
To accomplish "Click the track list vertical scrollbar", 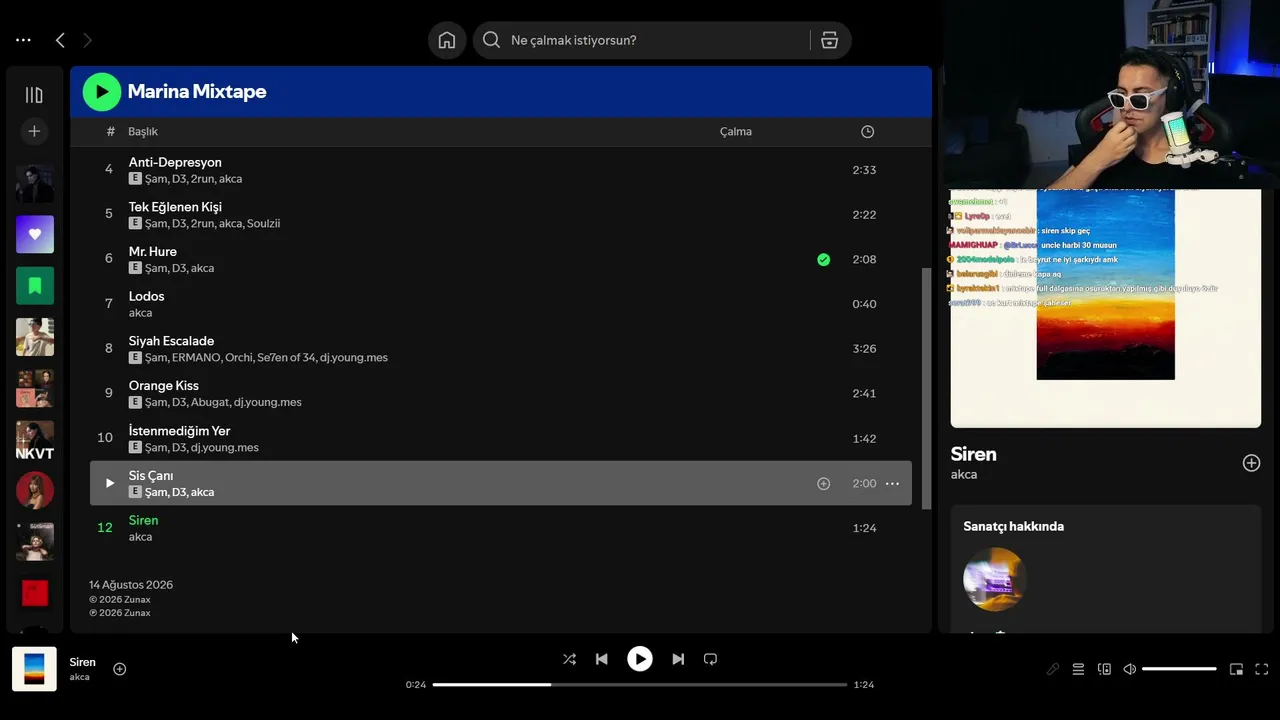I will 926,388.
